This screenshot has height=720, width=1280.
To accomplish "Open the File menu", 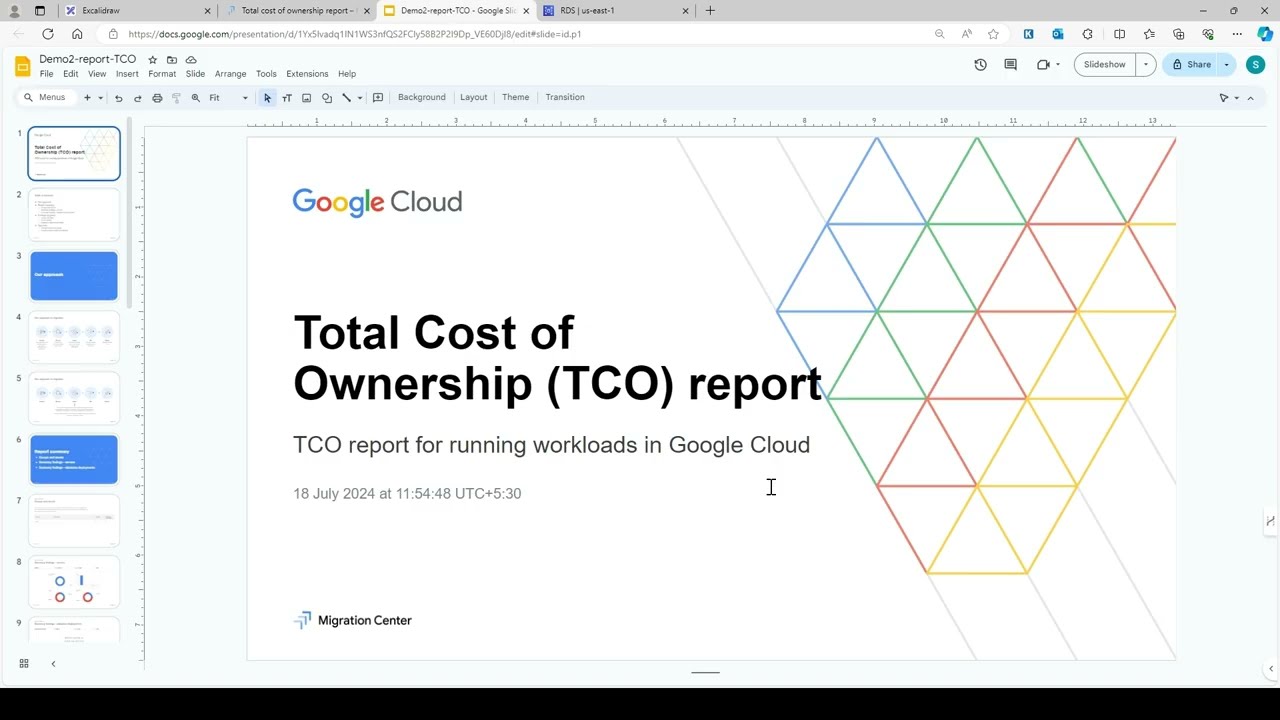I will [46, 74].
